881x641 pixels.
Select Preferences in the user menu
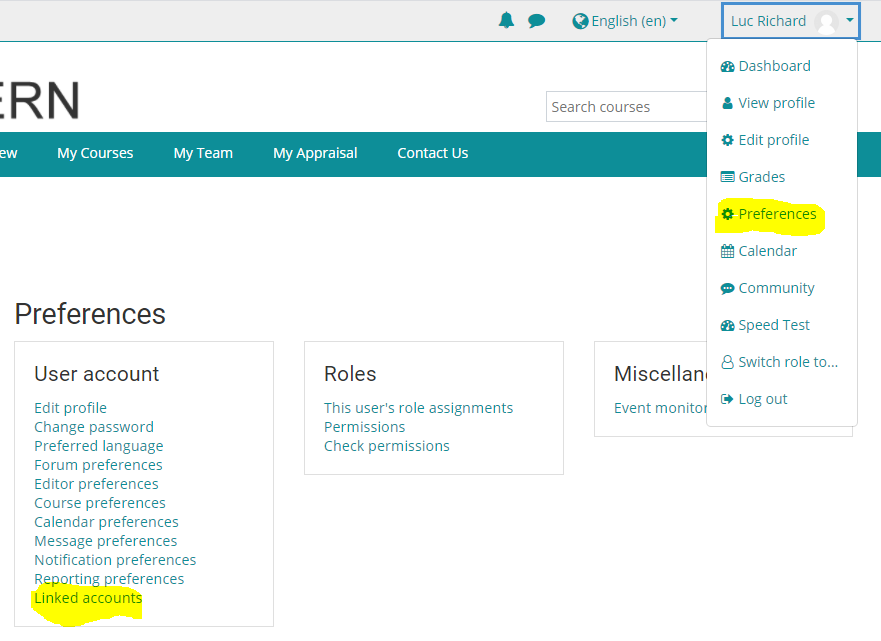coord(776,214)
